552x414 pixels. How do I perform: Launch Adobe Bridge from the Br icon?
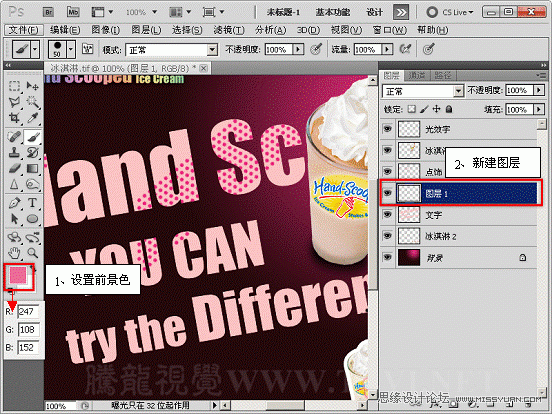point(48,12)
